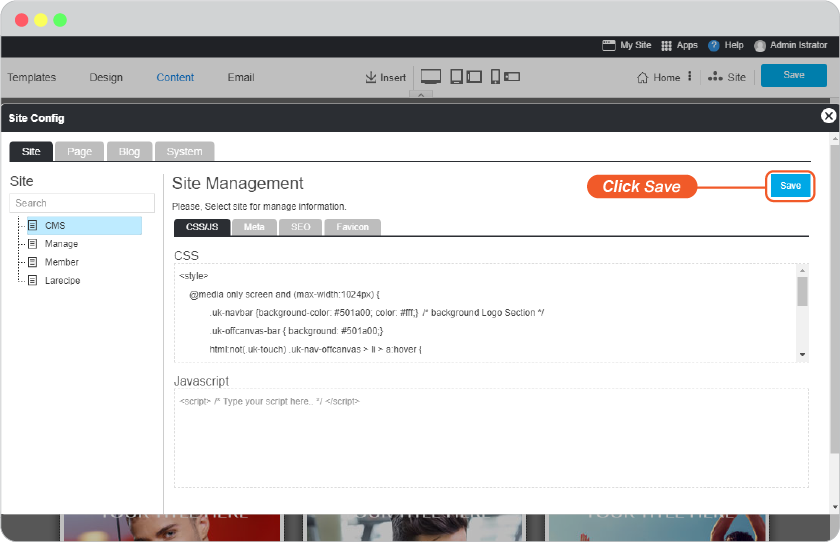Click the Larecipe page icon in tree
The width and height of the screenshot is (840, 542).
tap(33, 280)
